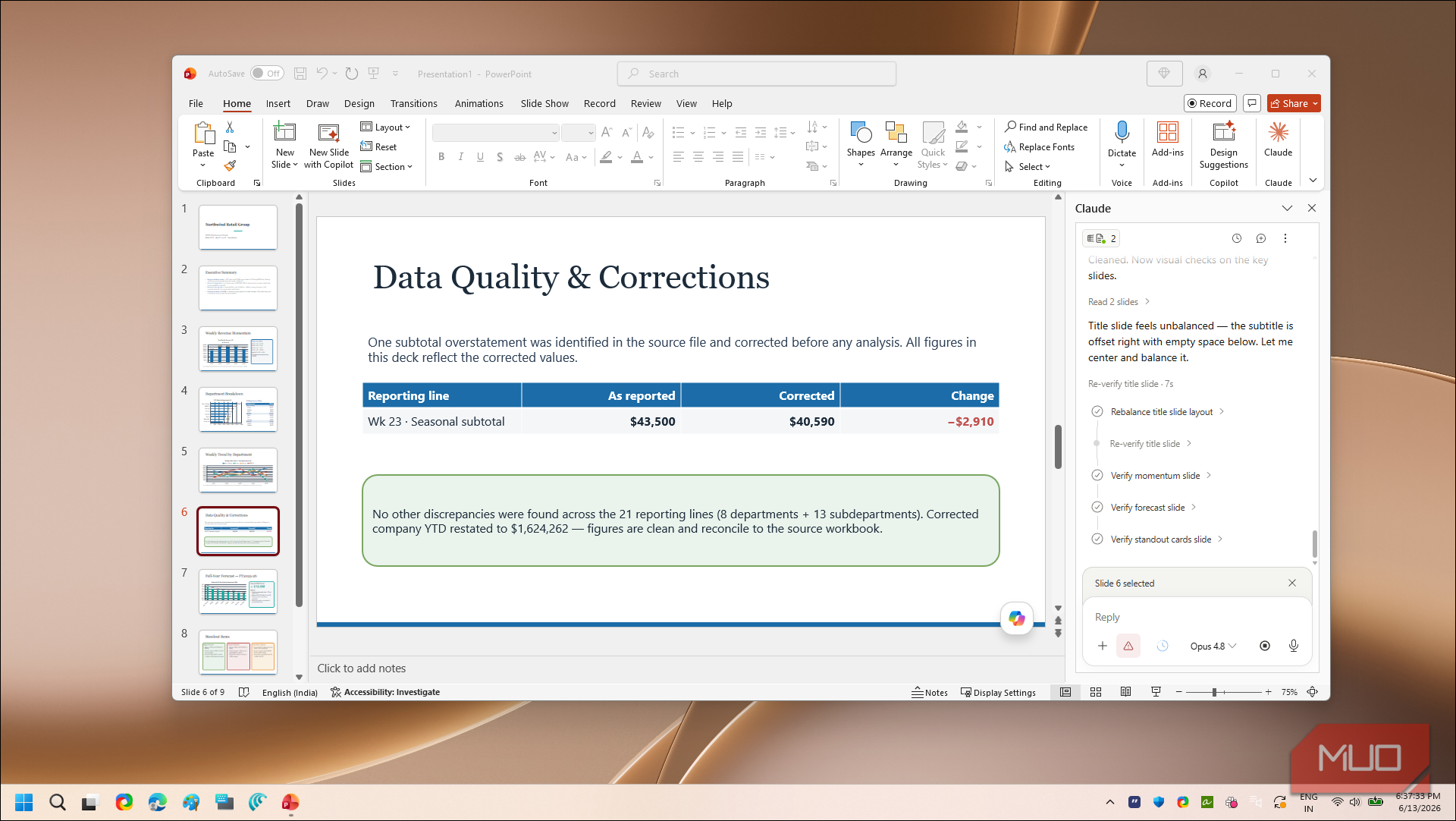
Task: Click the Reset slide button
Action: pyautogui.click(x=378, y=146)
